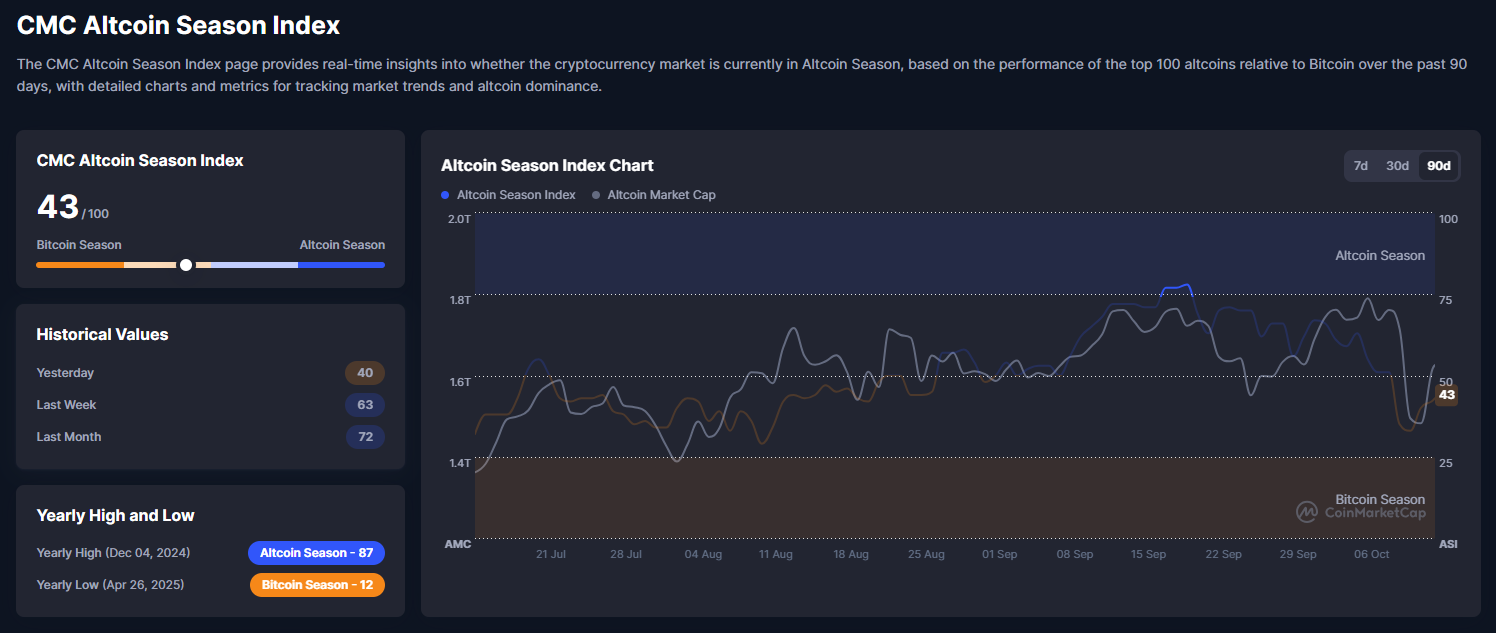Toggle Altcoin Market Cap legend dot
Screen dimensions: 1496x633
(x=597, y=195)
